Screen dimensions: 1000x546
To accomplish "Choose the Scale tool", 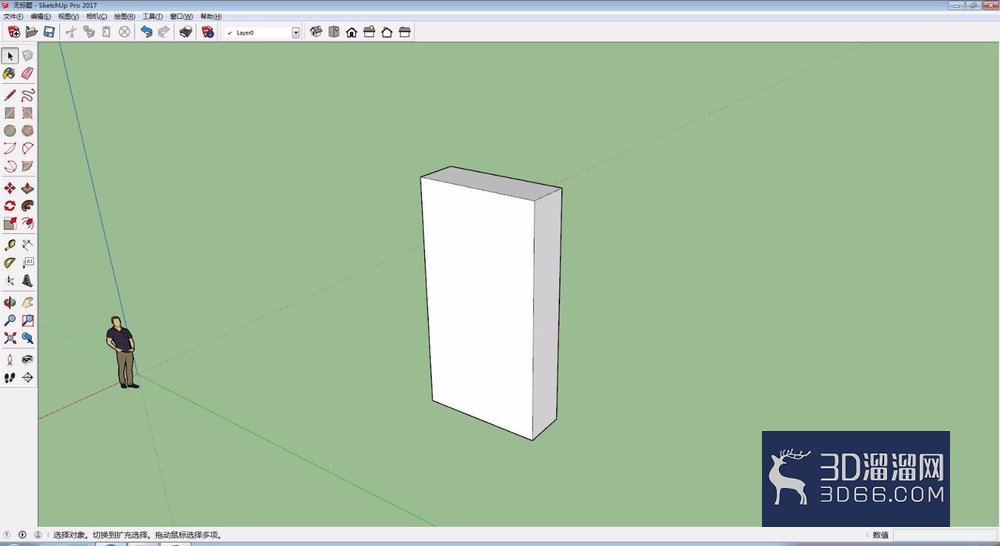I will coord(10,223).
